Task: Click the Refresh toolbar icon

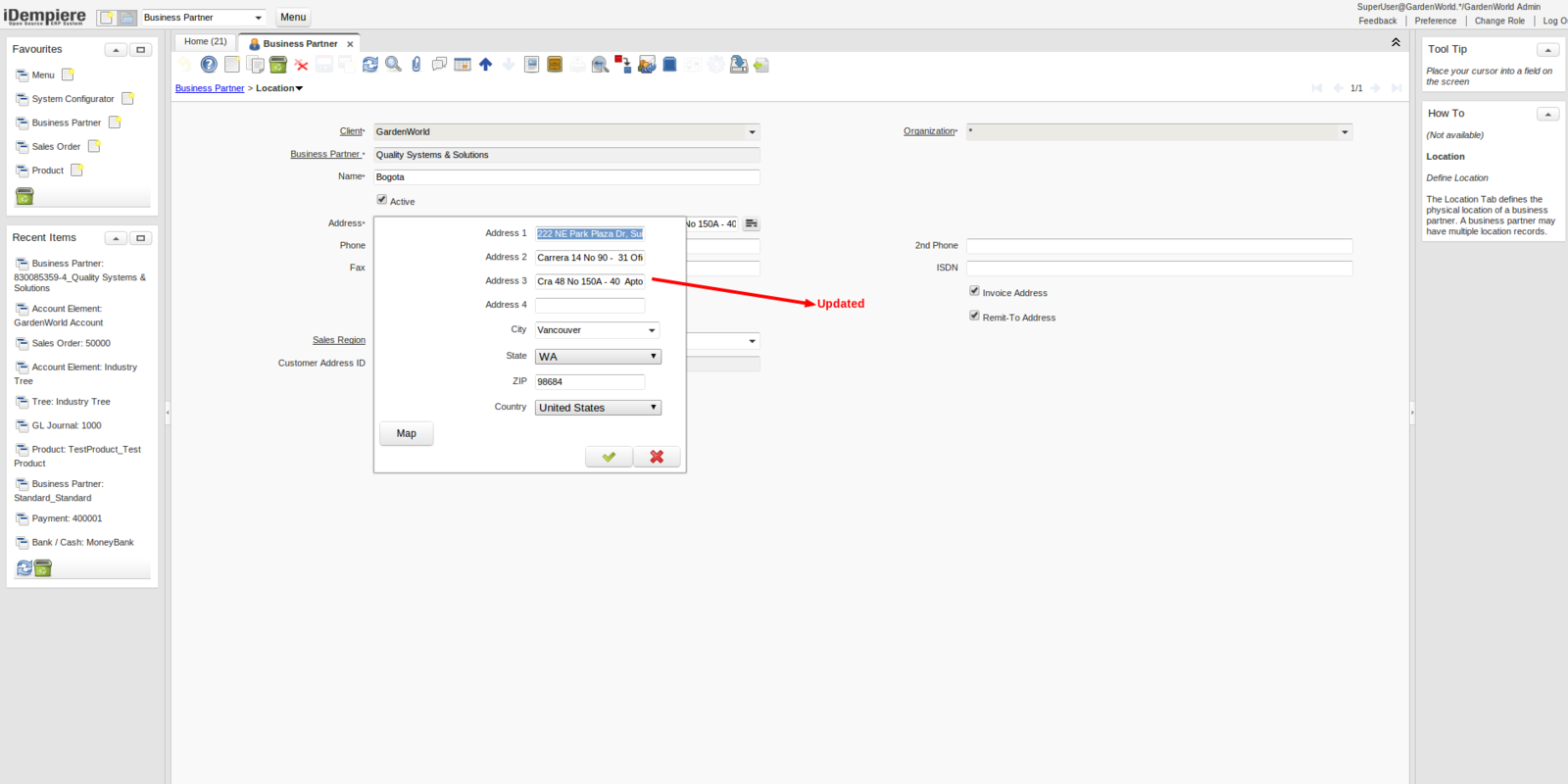Action: [369, 65]
